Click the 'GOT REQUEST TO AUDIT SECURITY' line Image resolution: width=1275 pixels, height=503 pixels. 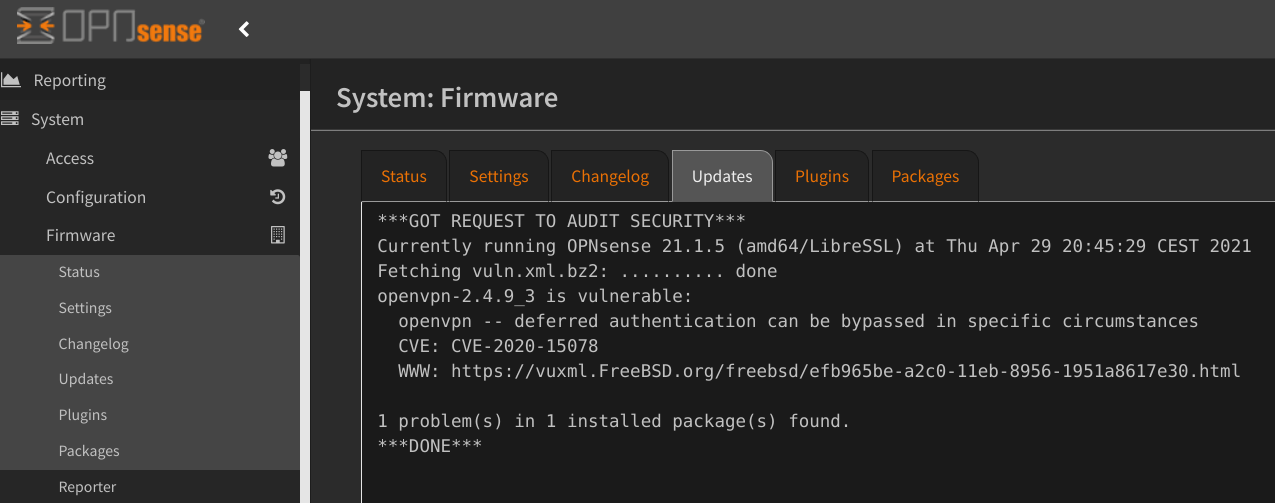click(562, 220)
